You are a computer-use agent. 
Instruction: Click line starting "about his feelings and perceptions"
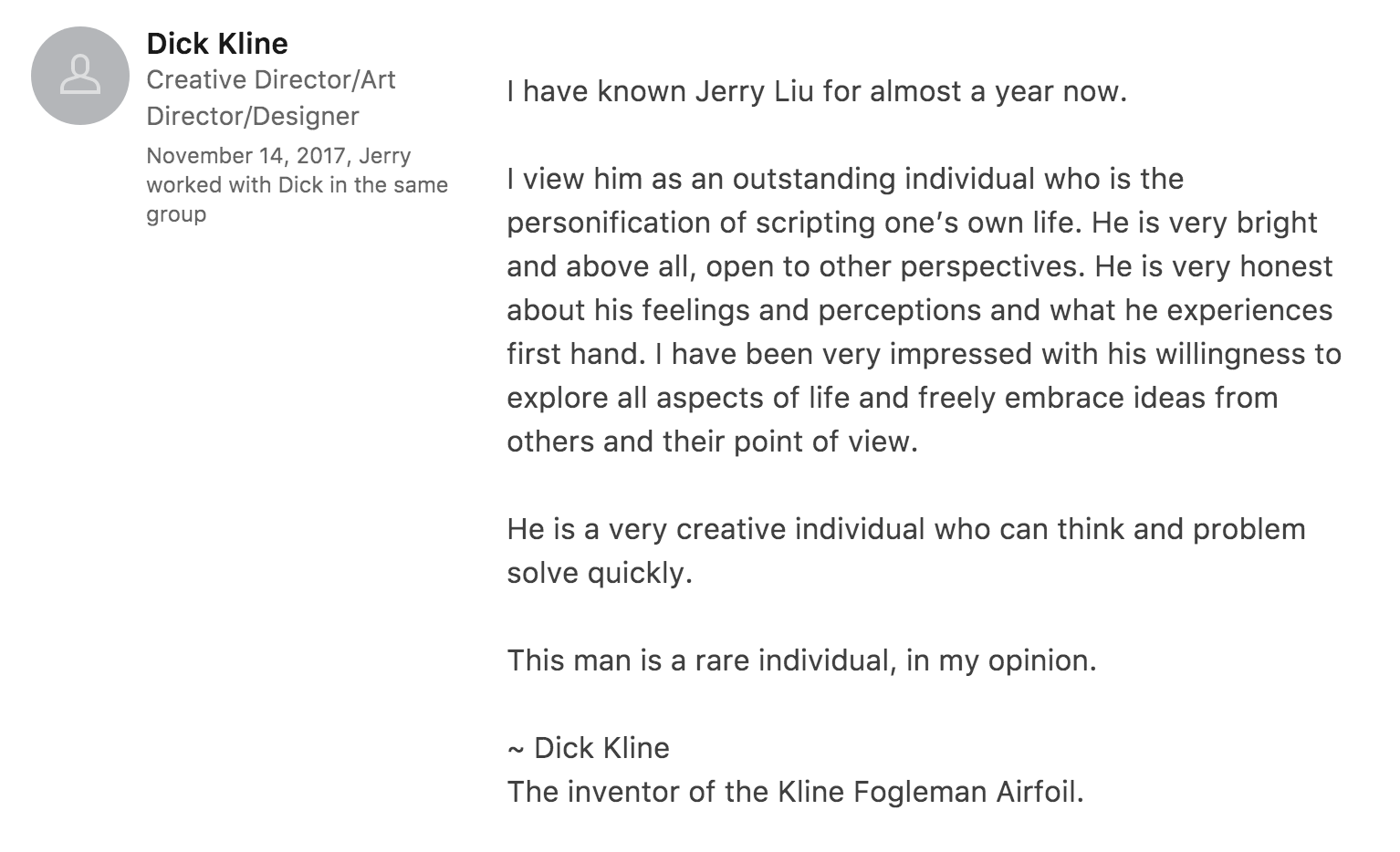click(x=920, y=311)
